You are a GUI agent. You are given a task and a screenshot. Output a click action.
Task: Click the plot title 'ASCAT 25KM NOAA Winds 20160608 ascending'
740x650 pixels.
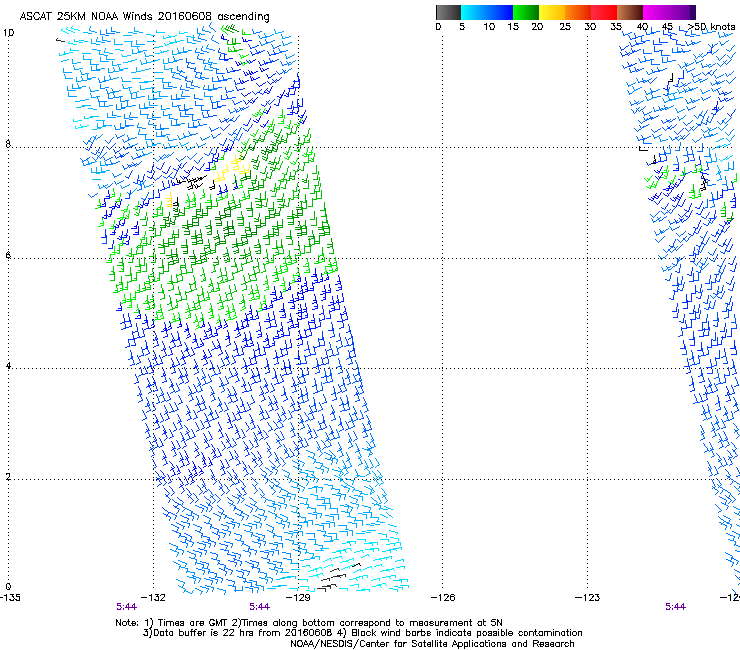(x=144, y=17)
